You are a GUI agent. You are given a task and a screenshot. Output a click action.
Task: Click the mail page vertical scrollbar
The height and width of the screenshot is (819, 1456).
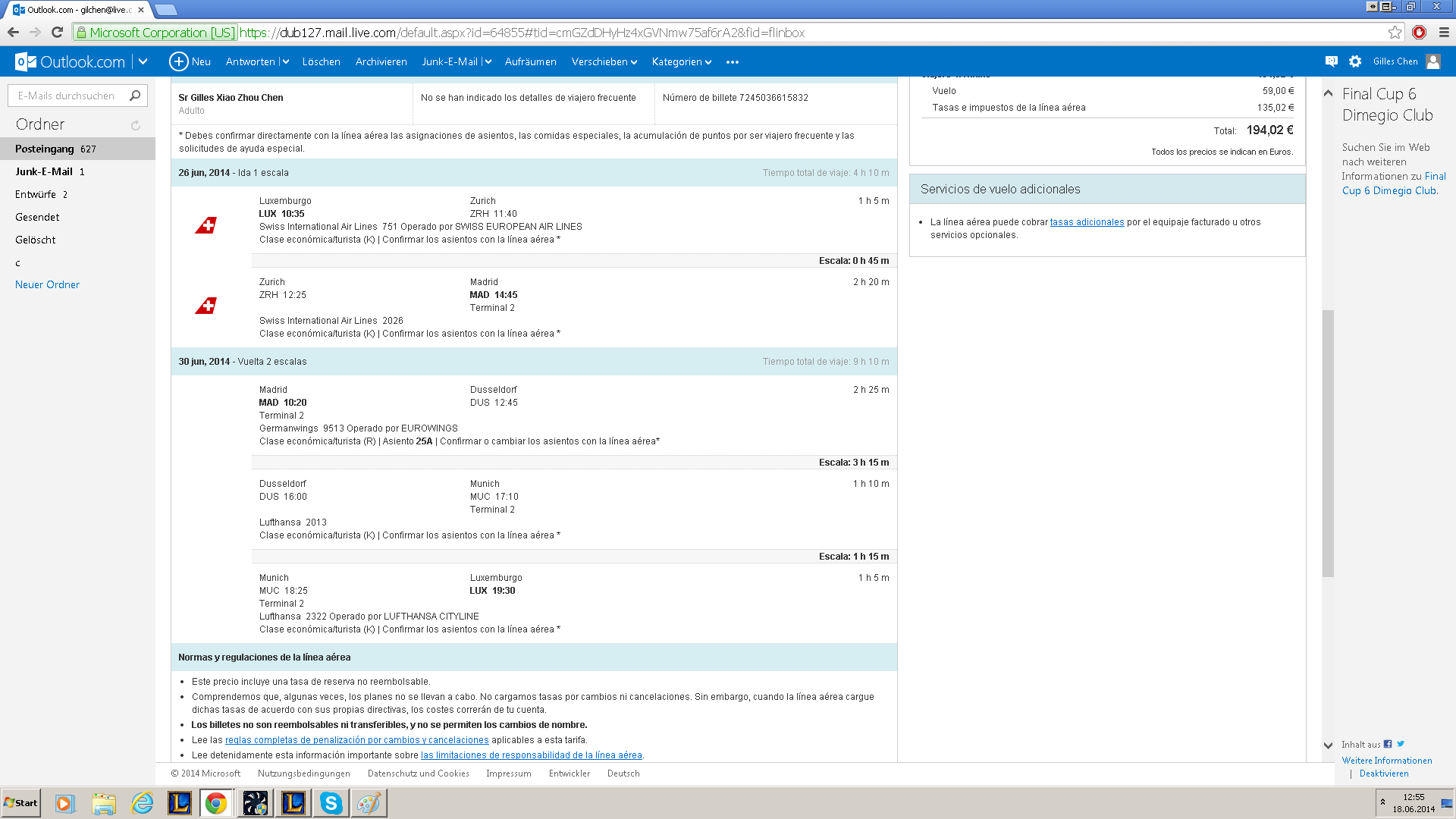[x=1328, y=444]
